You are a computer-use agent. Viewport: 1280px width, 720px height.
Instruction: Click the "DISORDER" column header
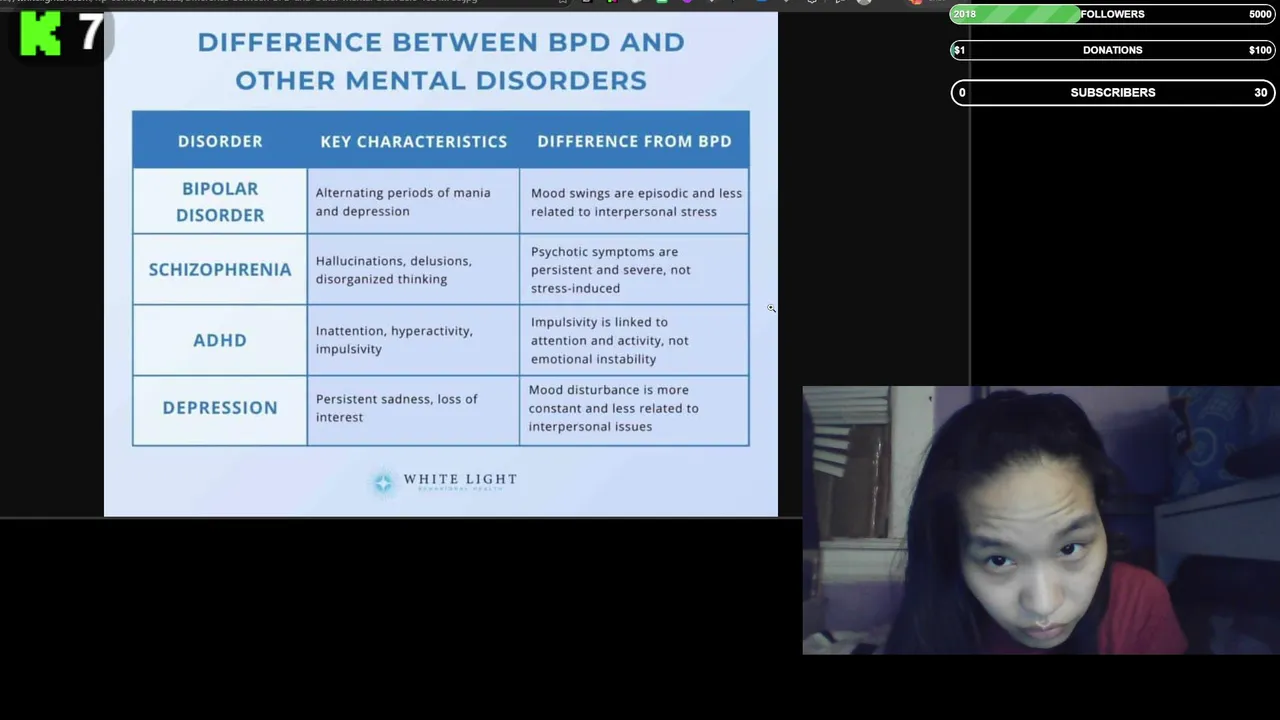[220, 141]
